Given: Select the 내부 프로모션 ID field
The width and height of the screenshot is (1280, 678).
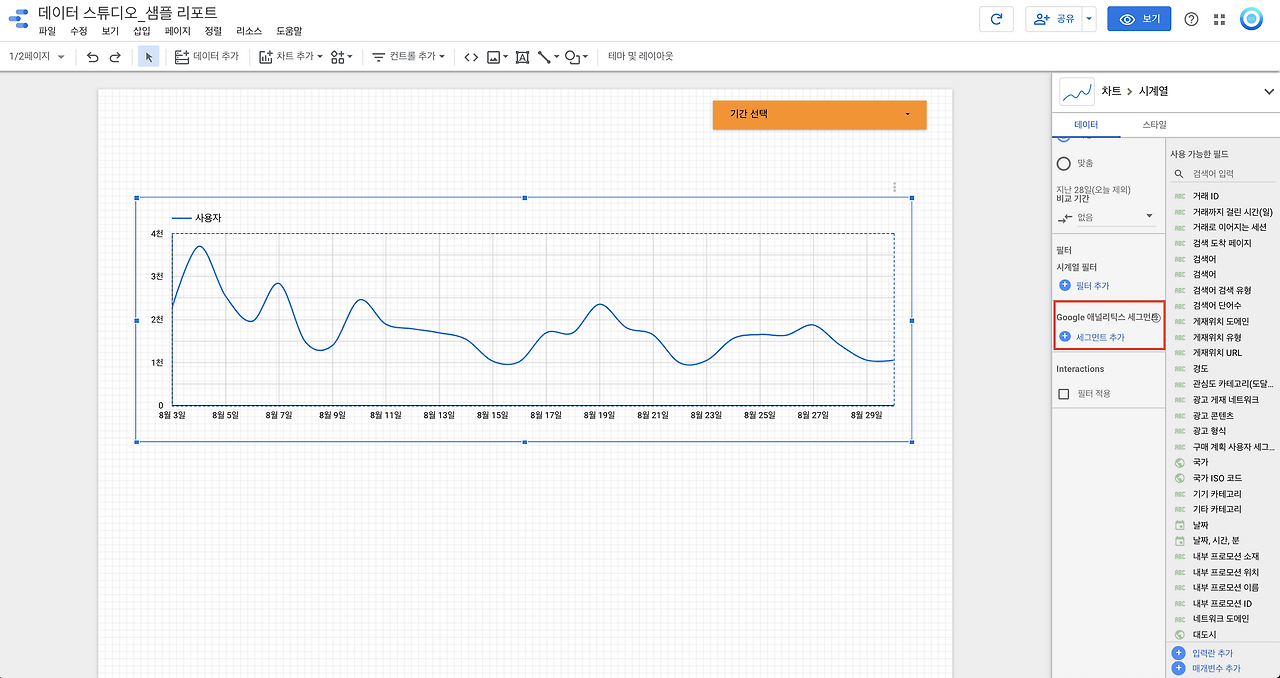Looking at the screenshot, I should click(x=1224, y=603).
